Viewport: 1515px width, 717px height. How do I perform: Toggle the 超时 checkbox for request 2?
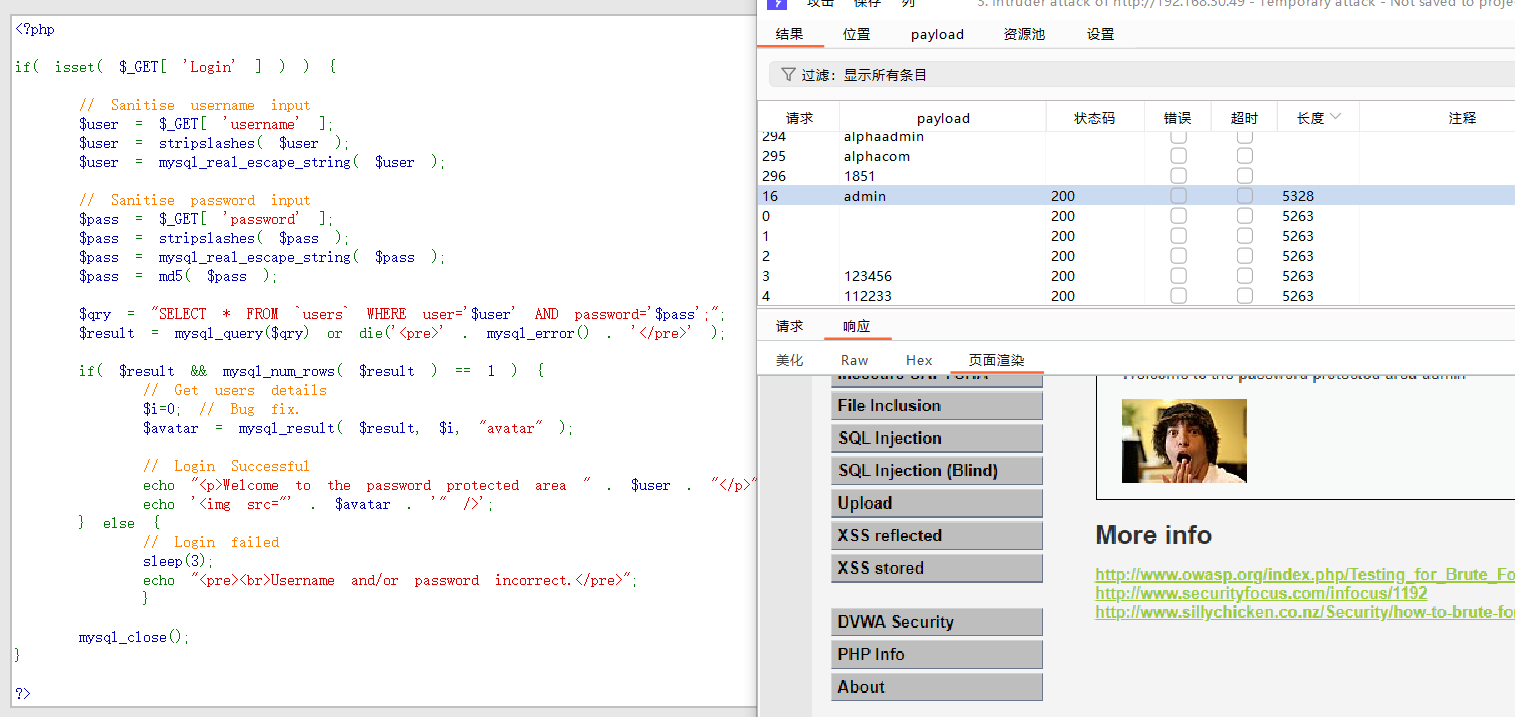[x=1245, y=256]
